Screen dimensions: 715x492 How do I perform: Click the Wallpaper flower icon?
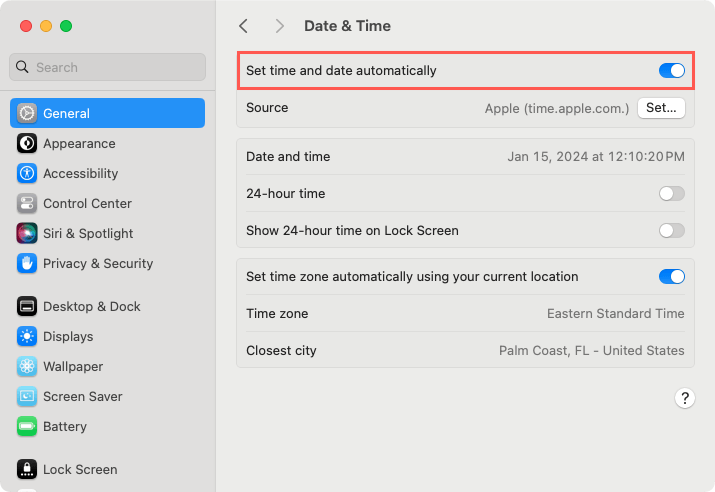(27, 366)
